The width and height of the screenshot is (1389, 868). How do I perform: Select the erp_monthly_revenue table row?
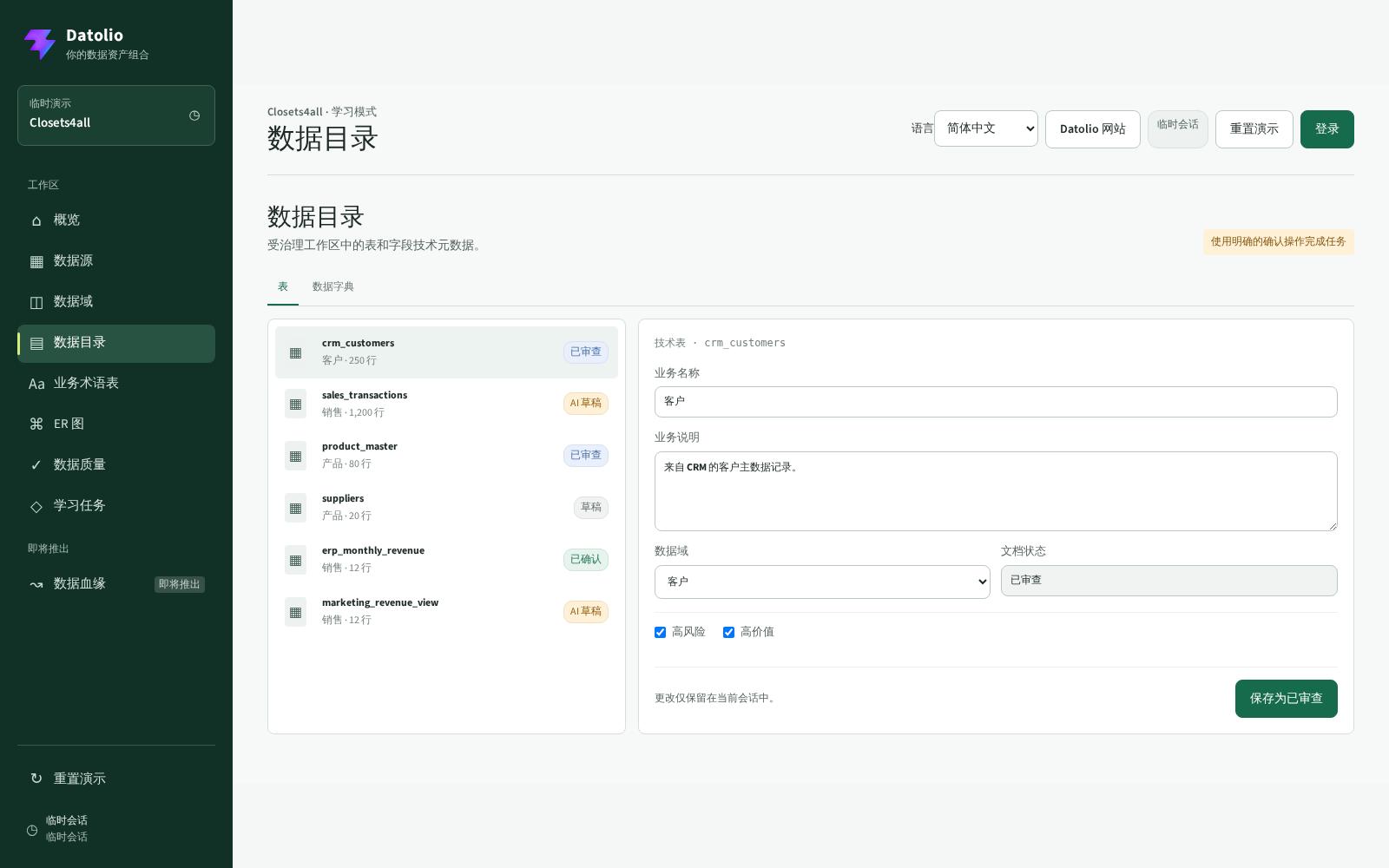(446, 560)
